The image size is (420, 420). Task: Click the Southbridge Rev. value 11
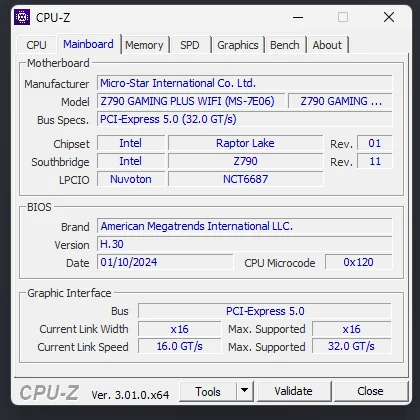[375, 161]
